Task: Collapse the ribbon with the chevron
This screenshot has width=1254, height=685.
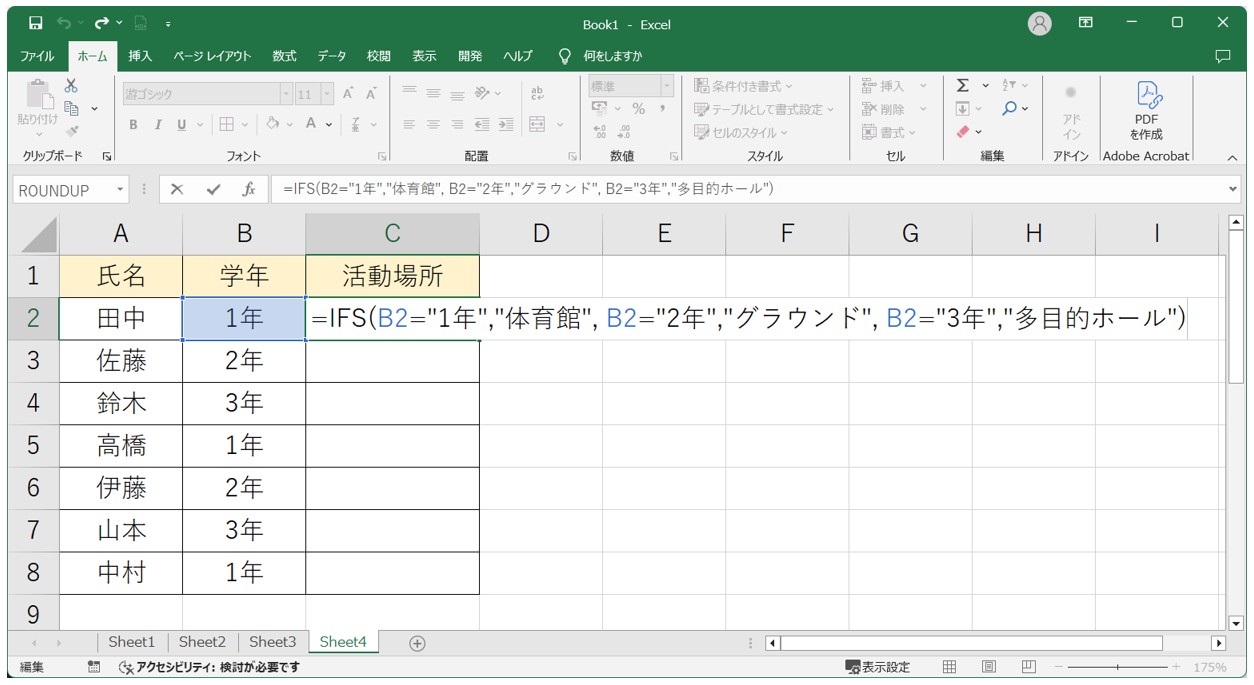Action: (1232, 157)
